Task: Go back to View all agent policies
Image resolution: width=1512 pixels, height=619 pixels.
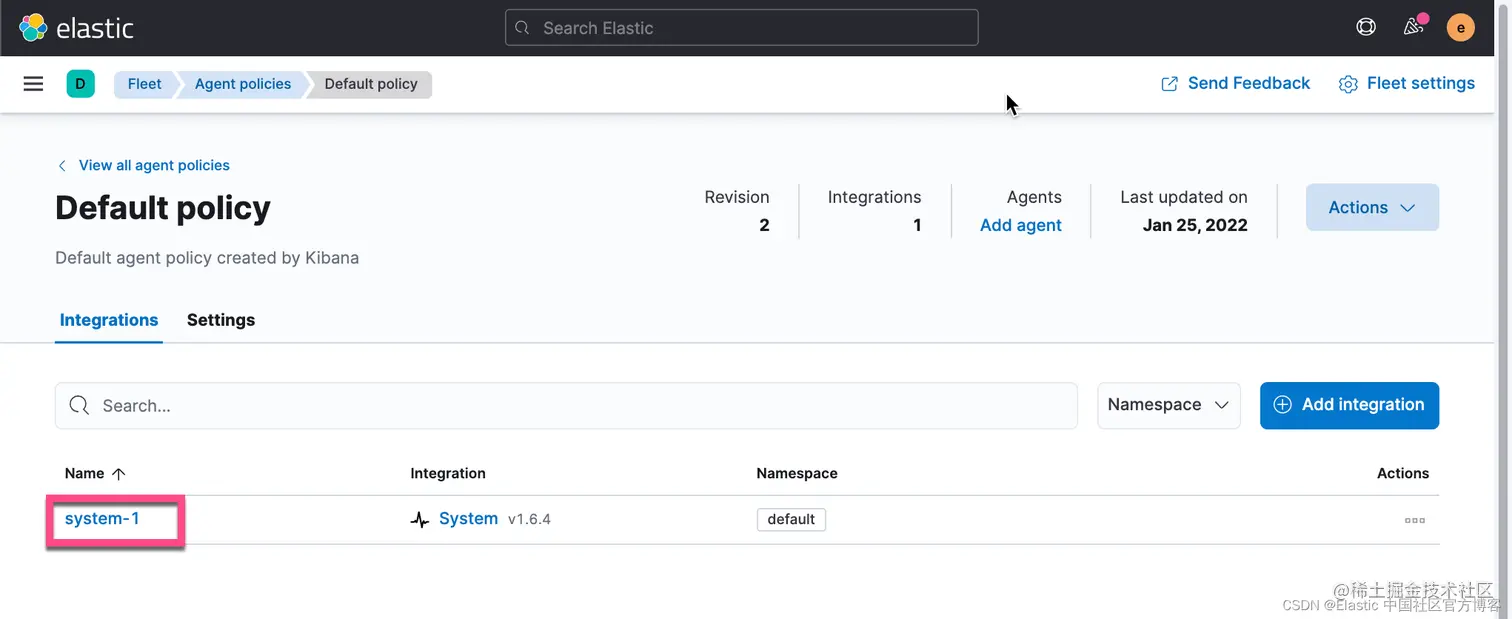Action: point(153,166)
